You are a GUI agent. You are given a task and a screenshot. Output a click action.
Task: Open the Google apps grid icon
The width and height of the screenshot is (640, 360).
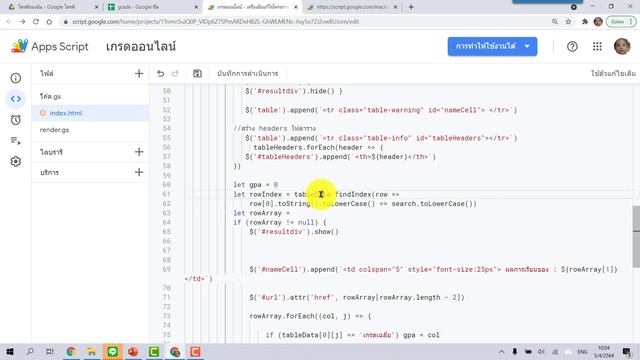click(x=597, y=47)
